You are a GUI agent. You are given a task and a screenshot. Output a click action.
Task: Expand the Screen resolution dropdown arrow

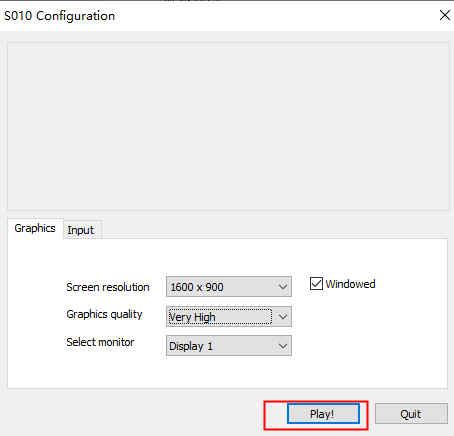click(283, 287)
